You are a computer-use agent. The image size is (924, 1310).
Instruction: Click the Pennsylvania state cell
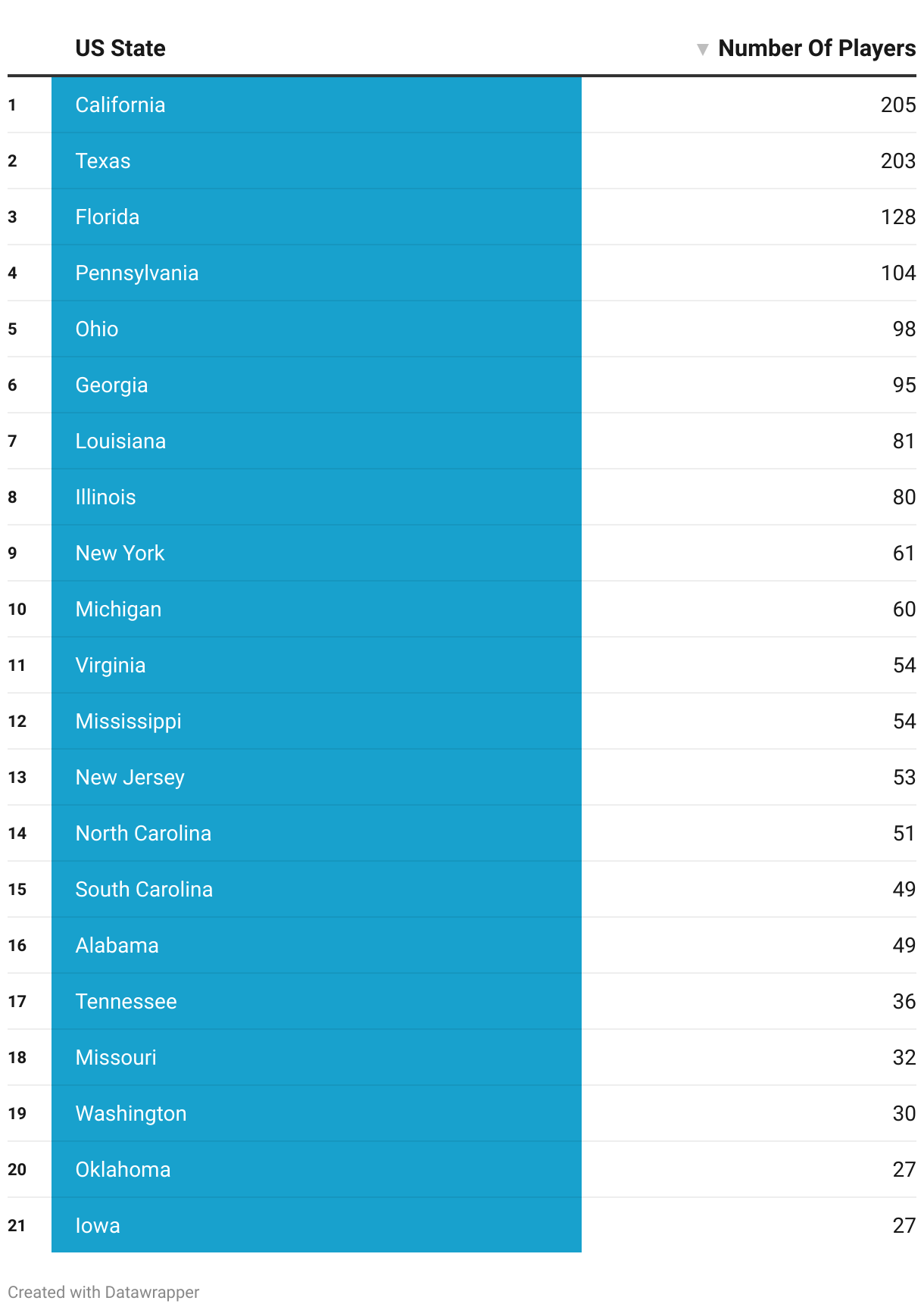[317, 273]
